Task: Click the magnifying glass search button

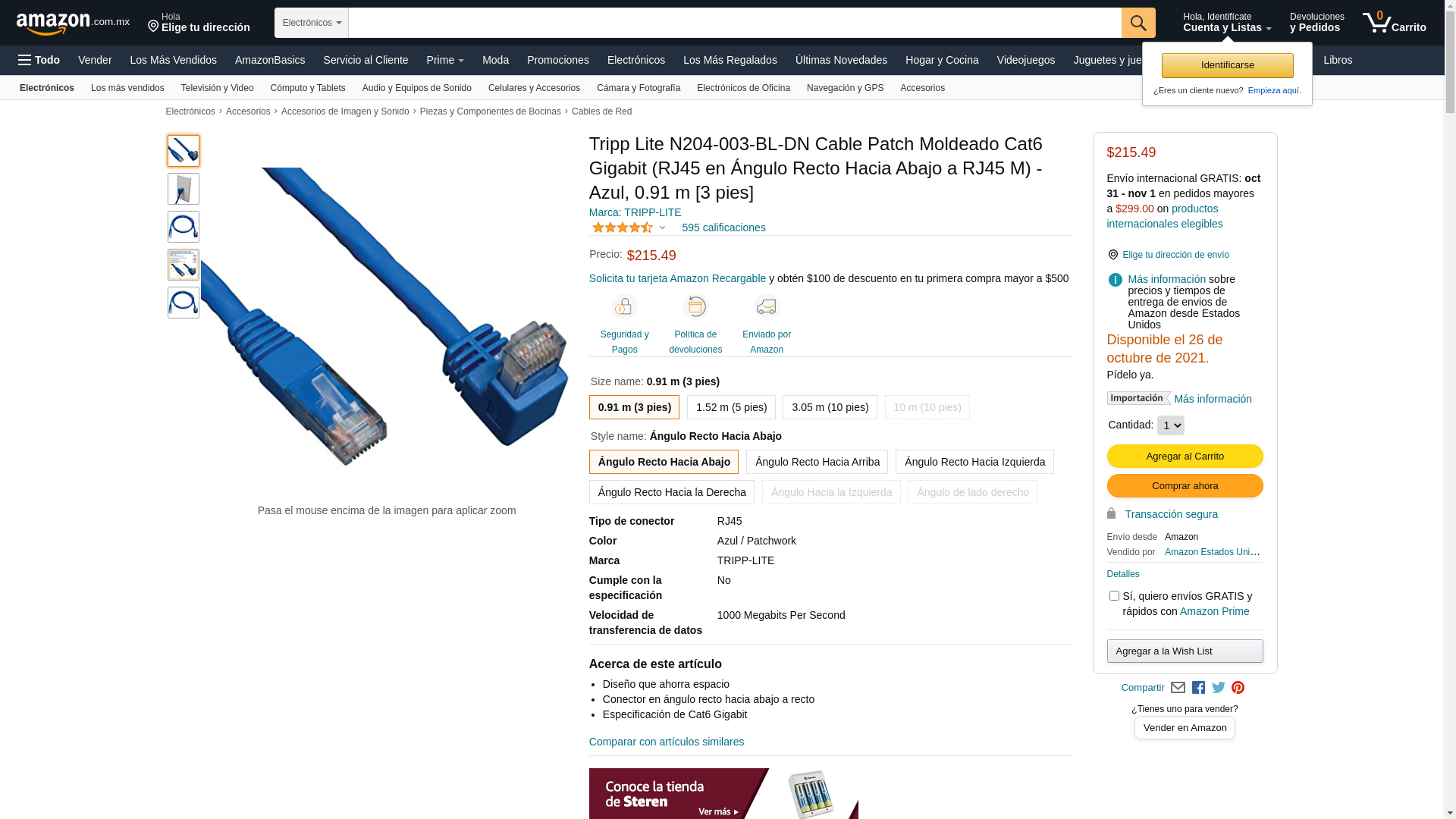Action: 1138,23
